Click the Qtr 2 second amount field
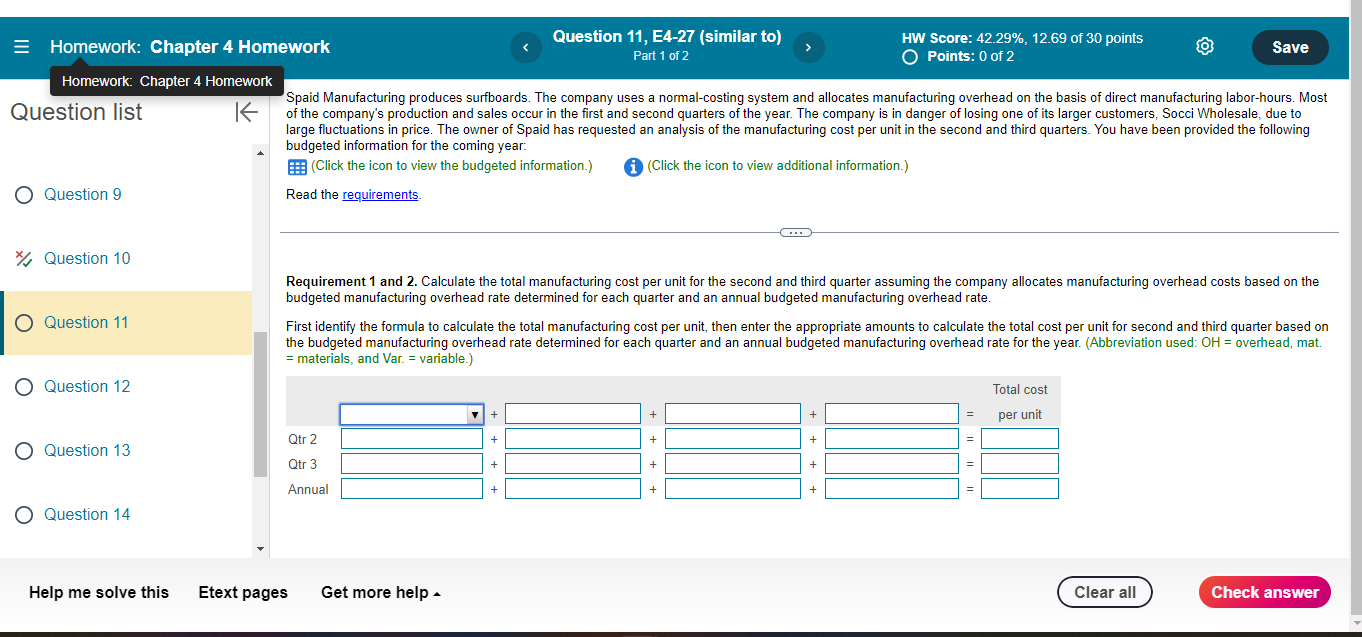 pyautogui.click(x=573, y=439)
